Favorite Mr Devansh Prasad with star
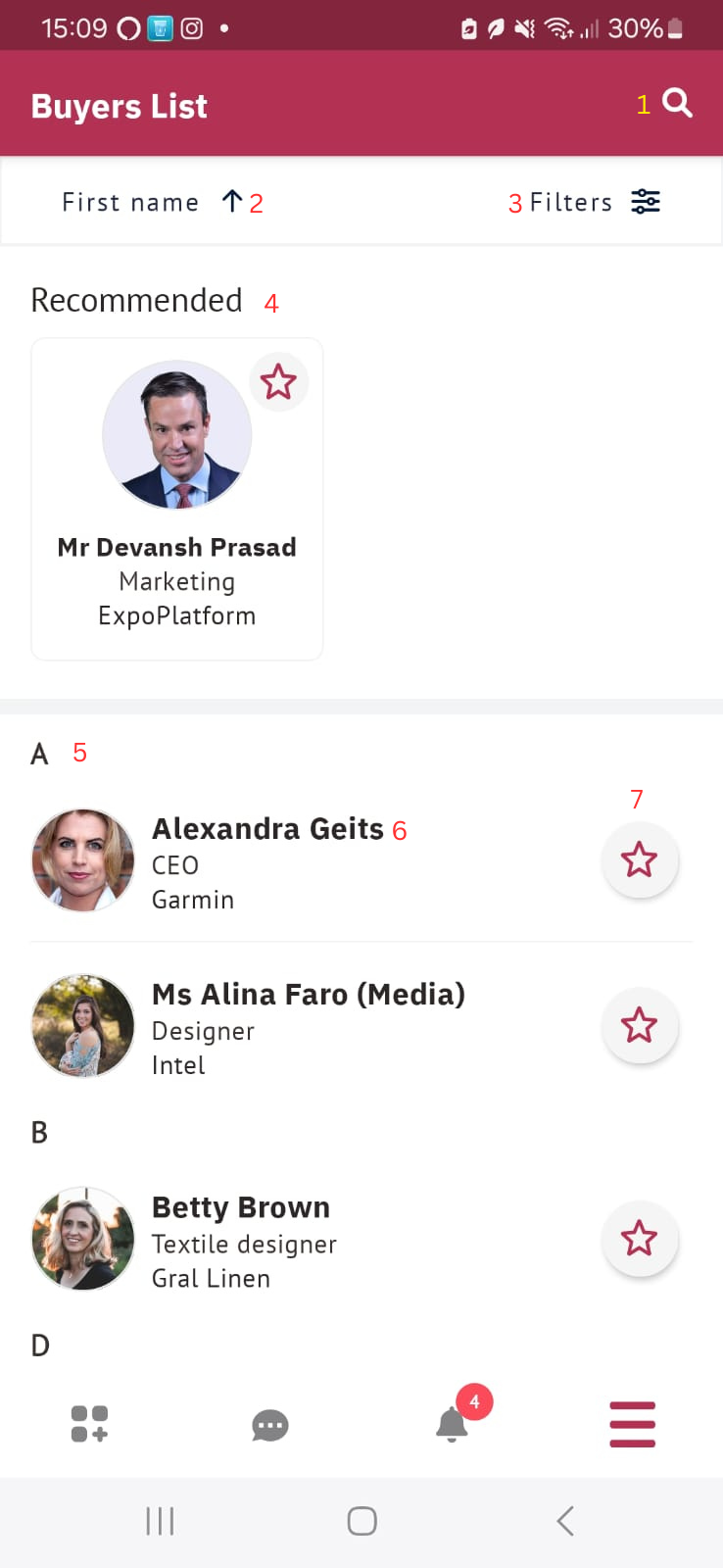The height and width of the screenshot is (1568, 723). coord(278,381)
